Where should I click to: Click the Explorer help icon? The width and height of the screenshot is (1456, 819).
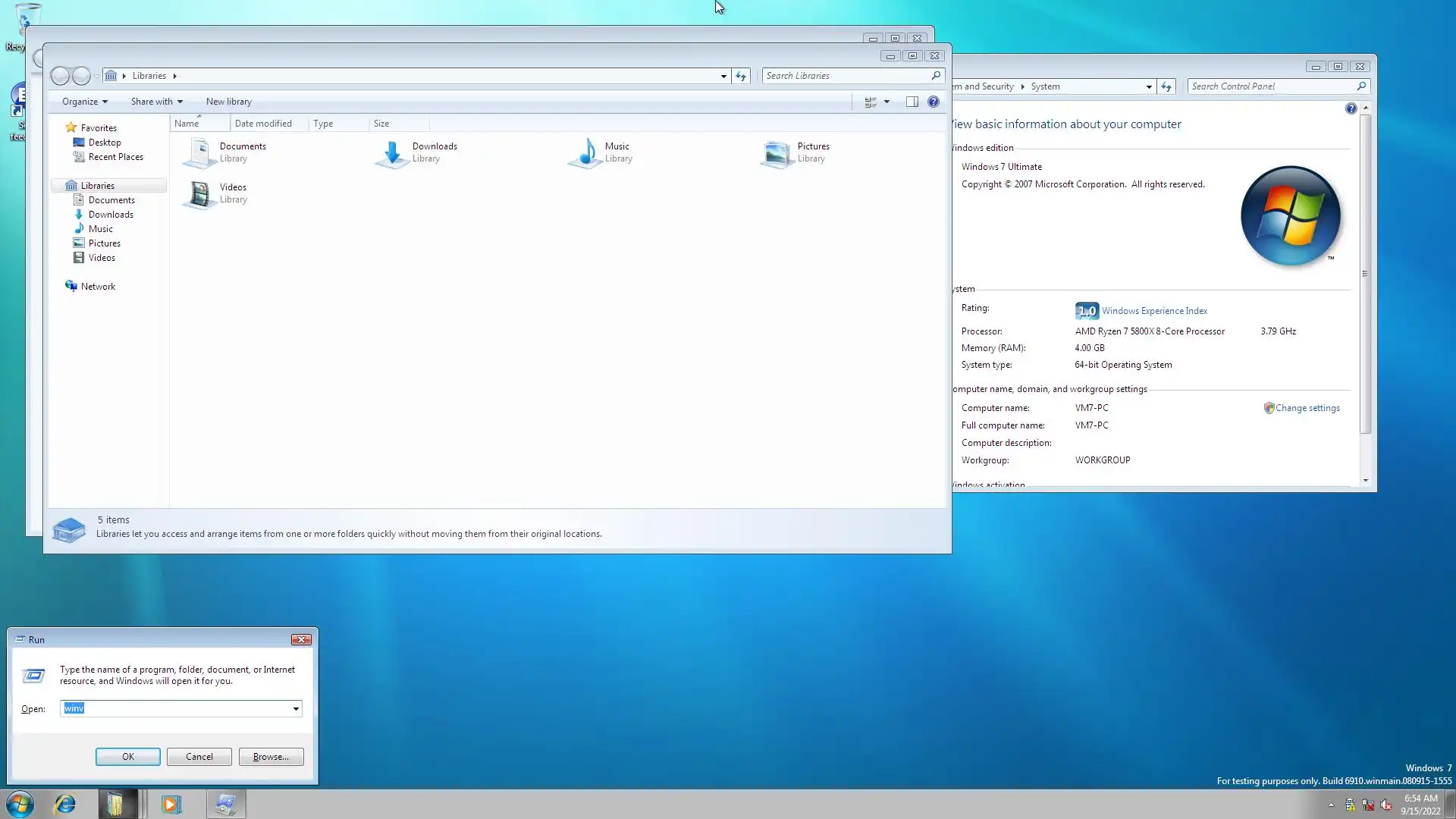(x=934, y=102)
